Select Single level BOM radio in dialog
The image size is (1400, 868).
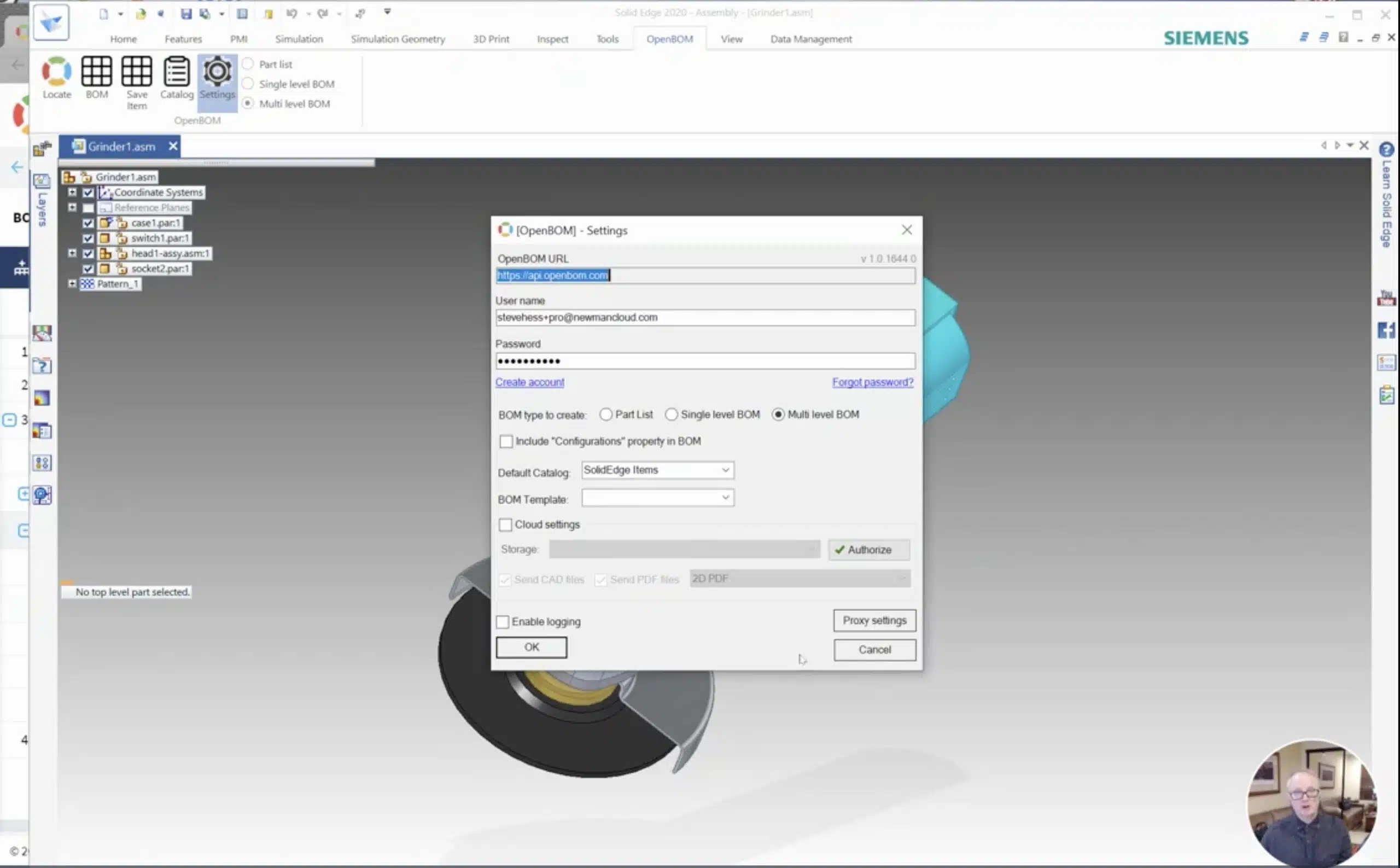coord(671,415)
